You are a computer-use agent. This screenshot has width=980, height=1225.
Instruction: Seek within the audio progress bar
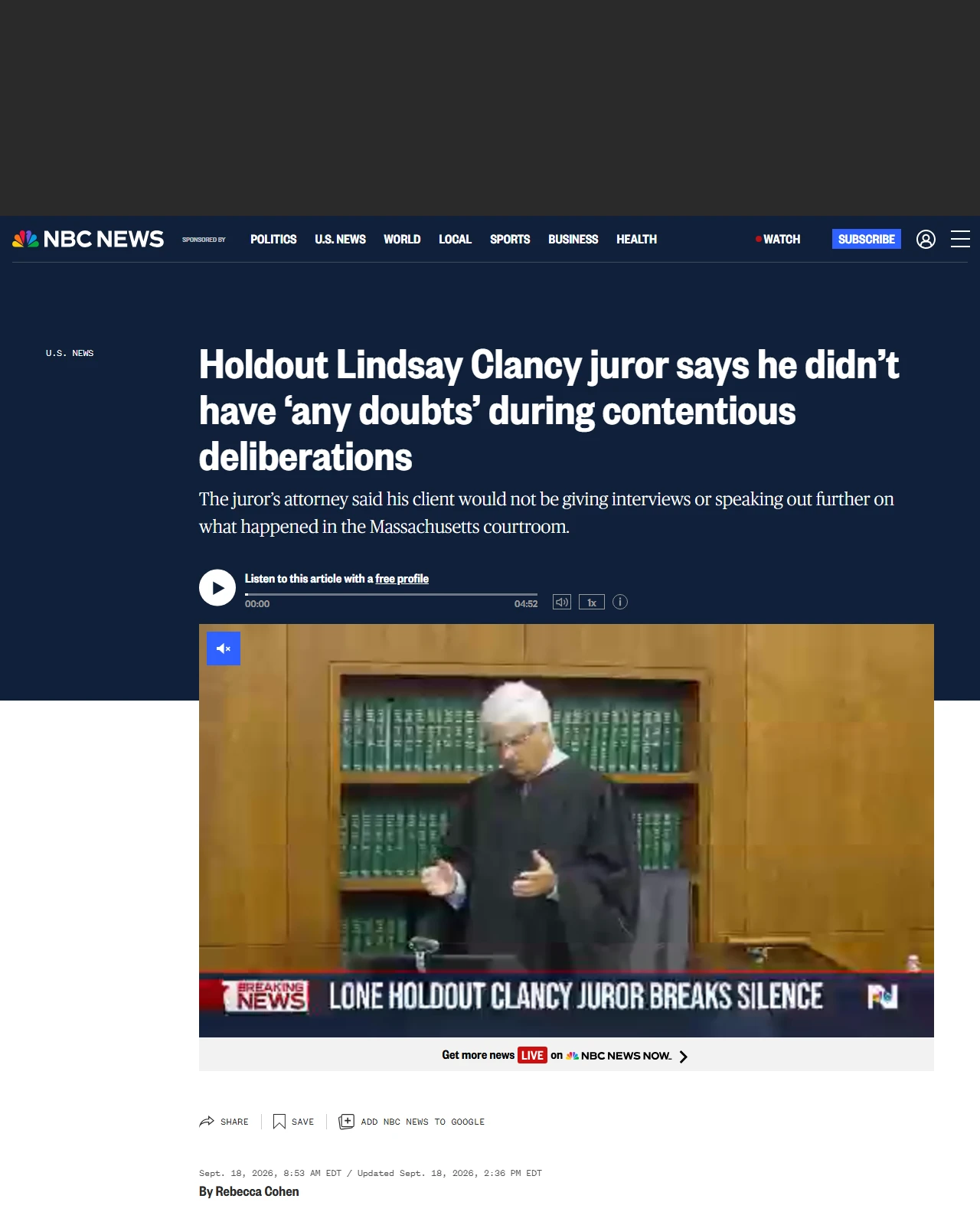pyautogui.click(x=391, y=594)
